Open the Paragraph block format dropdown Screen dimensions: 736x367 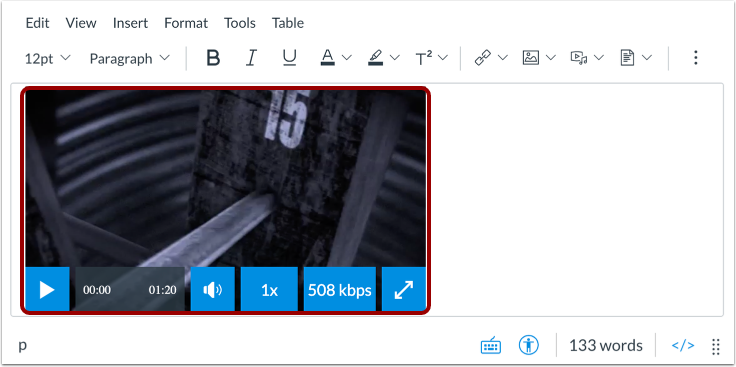click(x=129, y=59)
